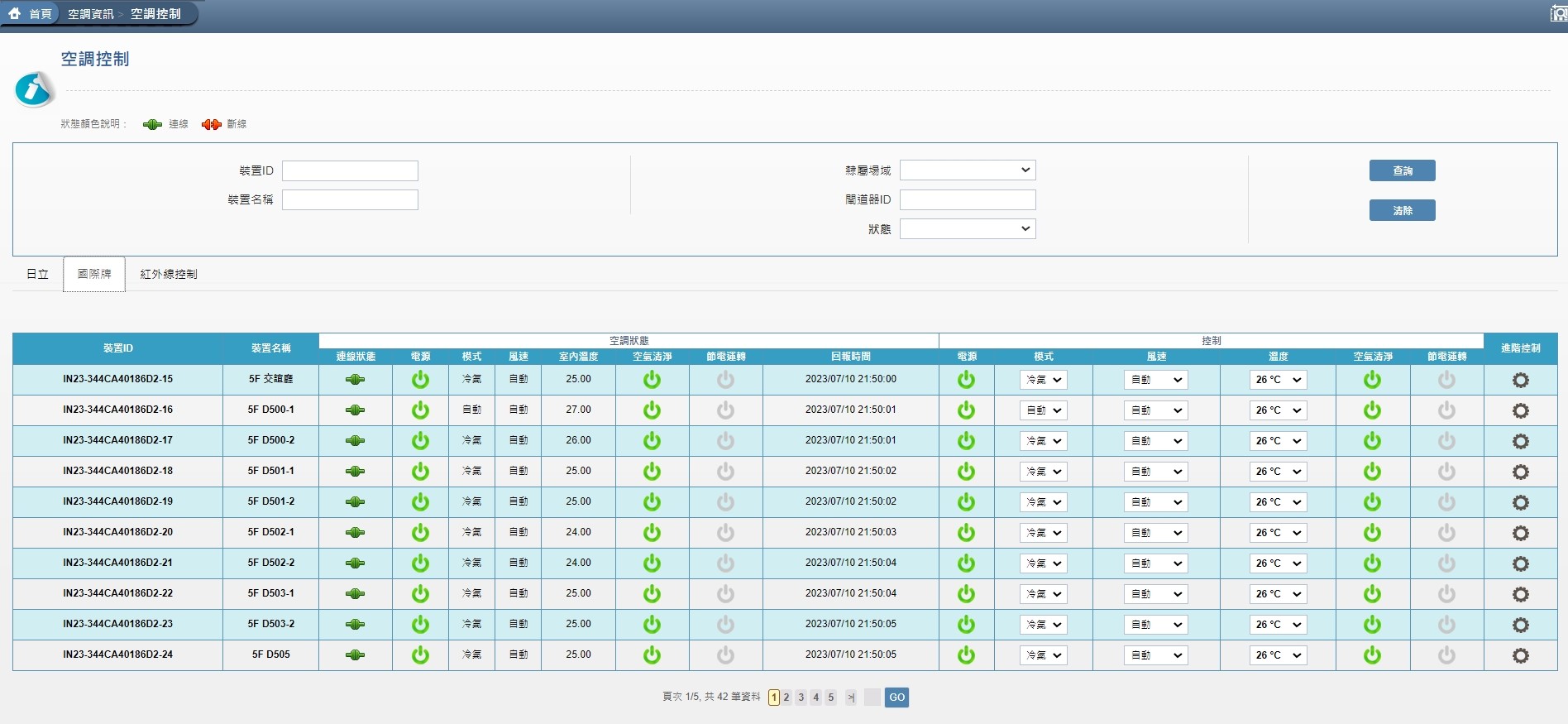Click green 連線 legend icon
The width and height of the screenshot is (1568, 724).
click(152, 124)
